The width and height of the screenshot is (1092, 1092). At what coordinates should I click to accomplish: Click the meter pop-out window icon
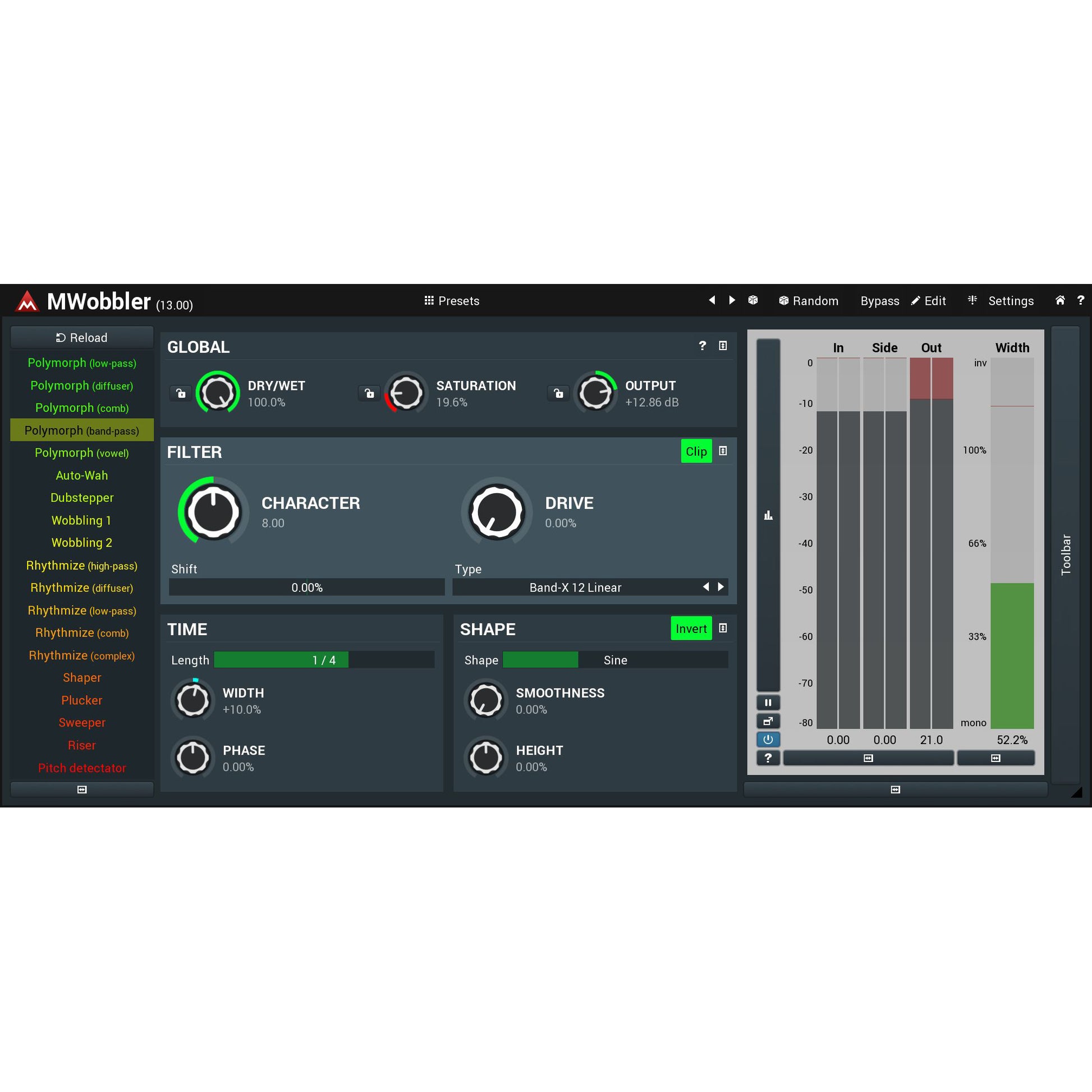click(768, 721)
